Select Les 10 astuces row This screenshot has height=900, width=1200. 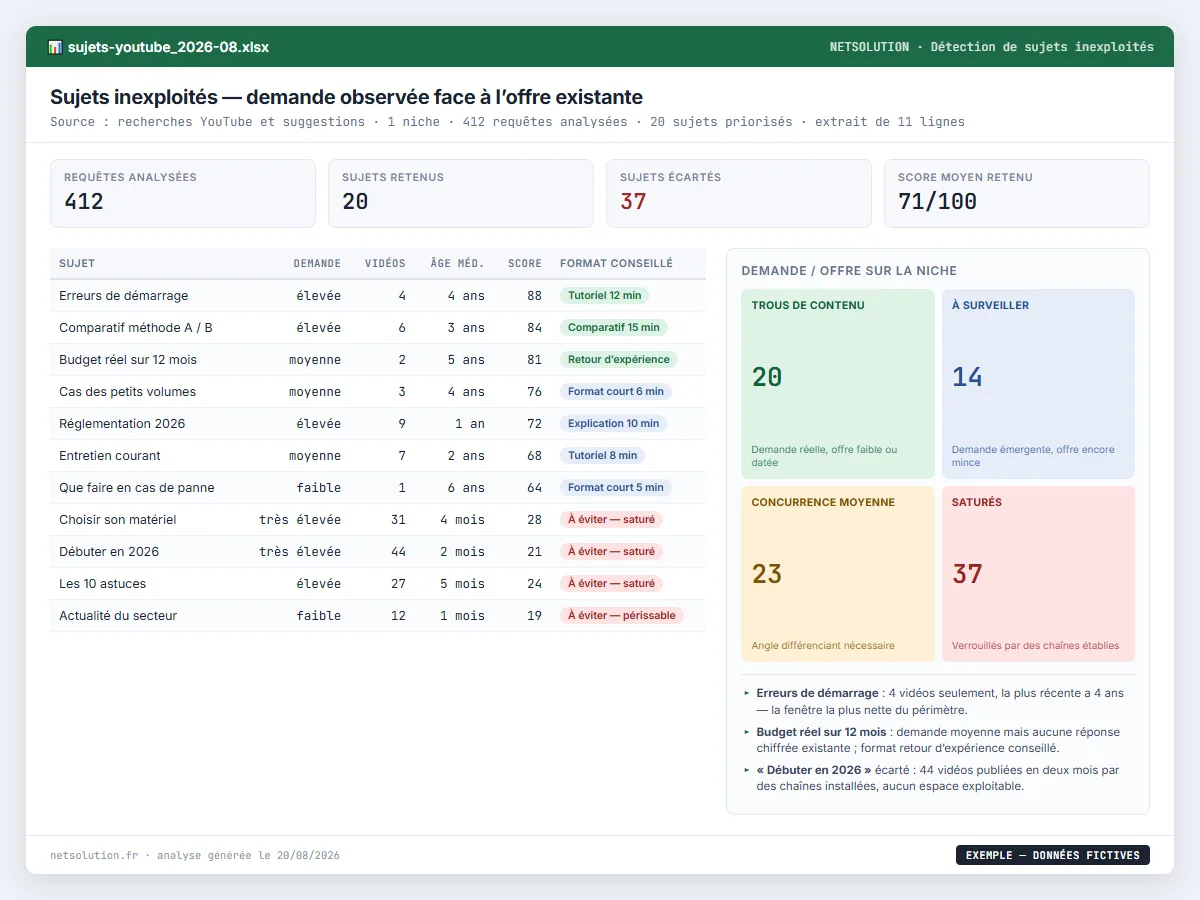pyautogui.click(x=378, y=584)
